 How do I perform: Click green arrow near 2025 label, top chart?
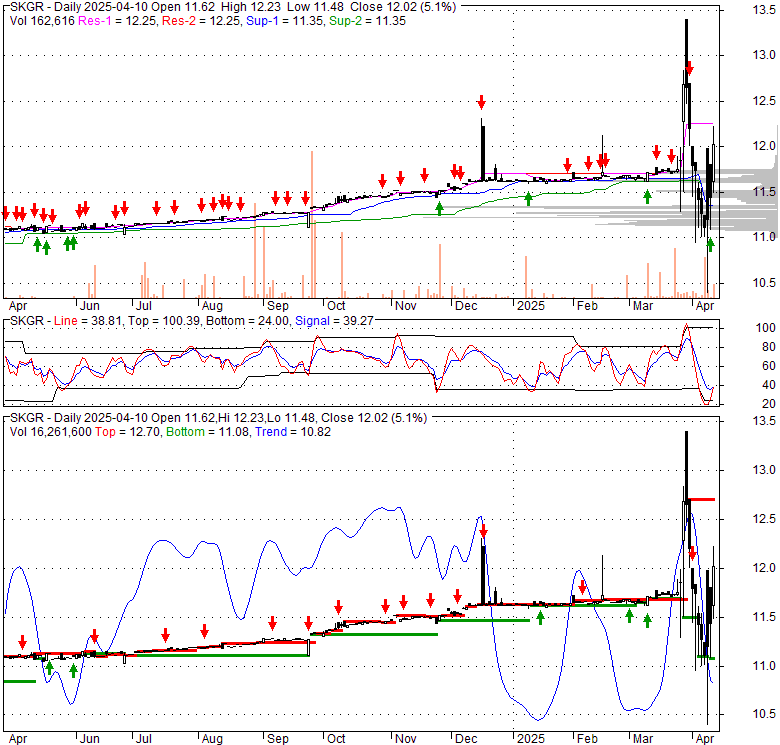[x=528, y=198]
